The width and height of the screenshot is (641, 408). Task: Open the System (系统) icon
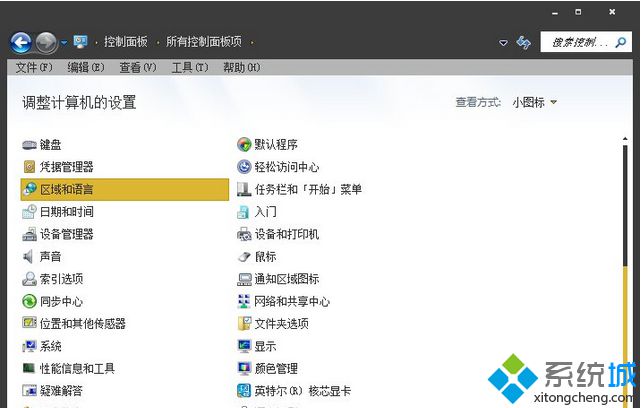pos(29,346)
